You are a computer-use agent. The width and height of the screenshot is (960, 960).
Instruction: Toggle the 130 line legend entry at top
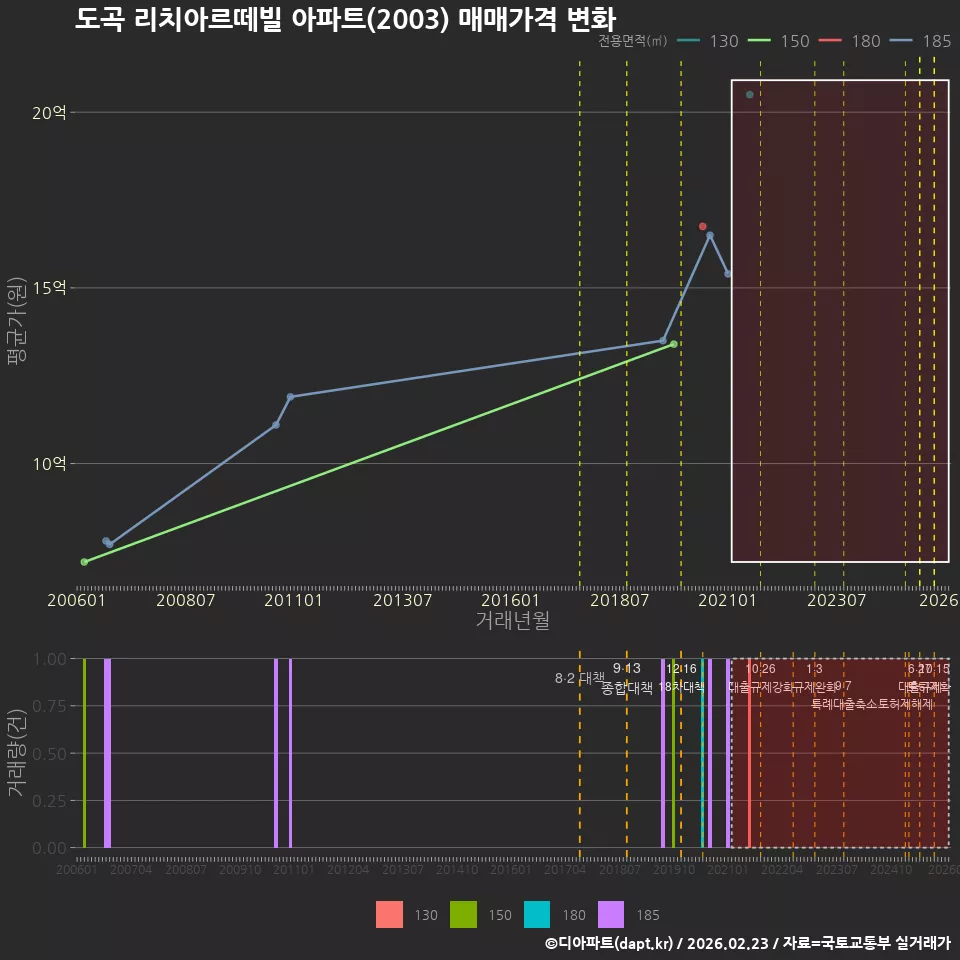pos(708,41)
